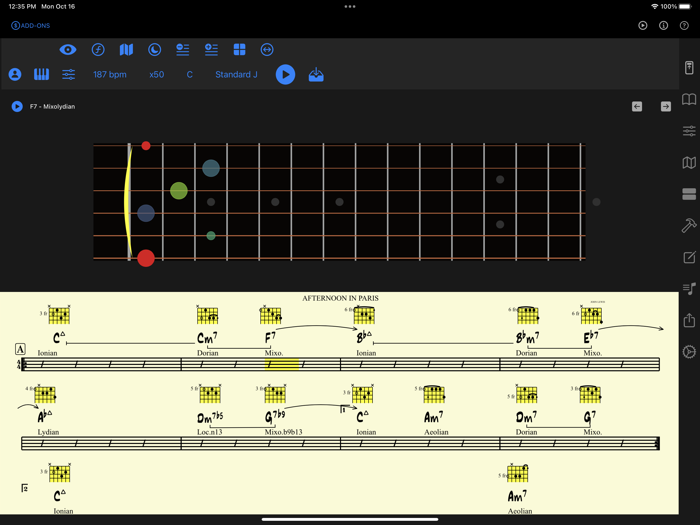Toggle the night mode moon icon
This screenshot has height=525, width=700.
coord(154,50)
